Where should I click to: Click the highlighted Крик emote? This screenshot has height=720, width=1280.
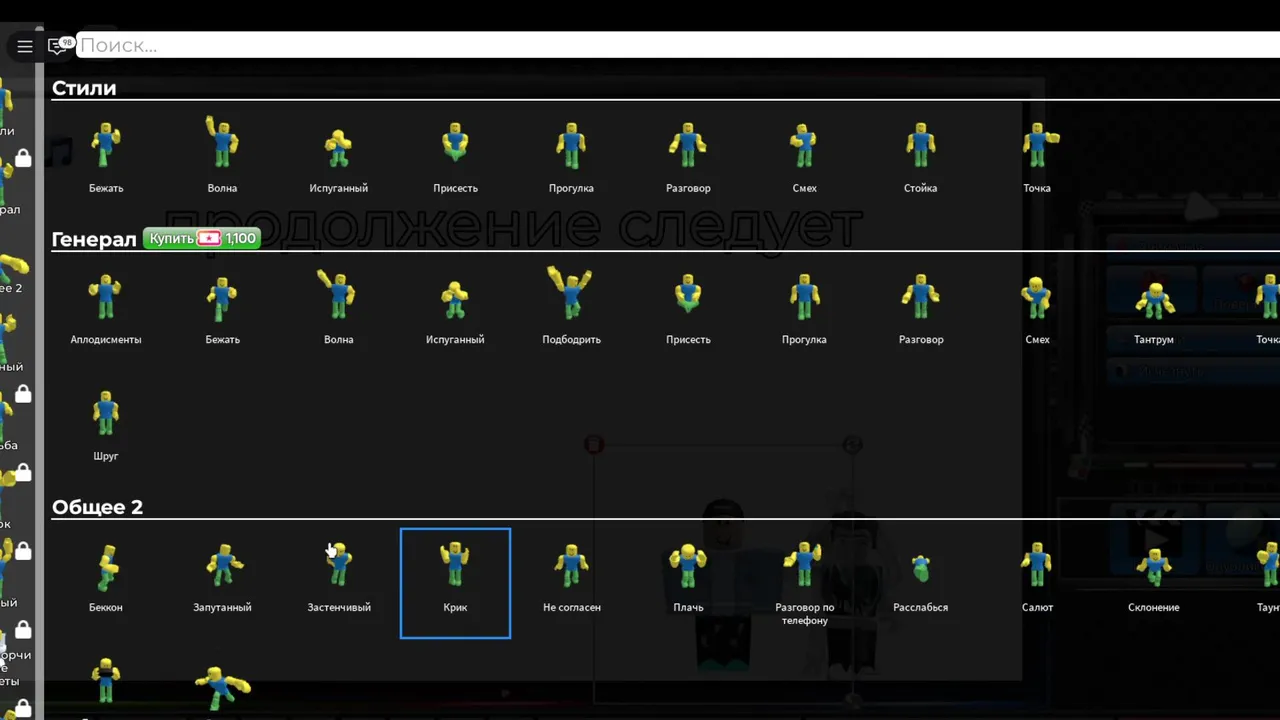pos(455,583)
